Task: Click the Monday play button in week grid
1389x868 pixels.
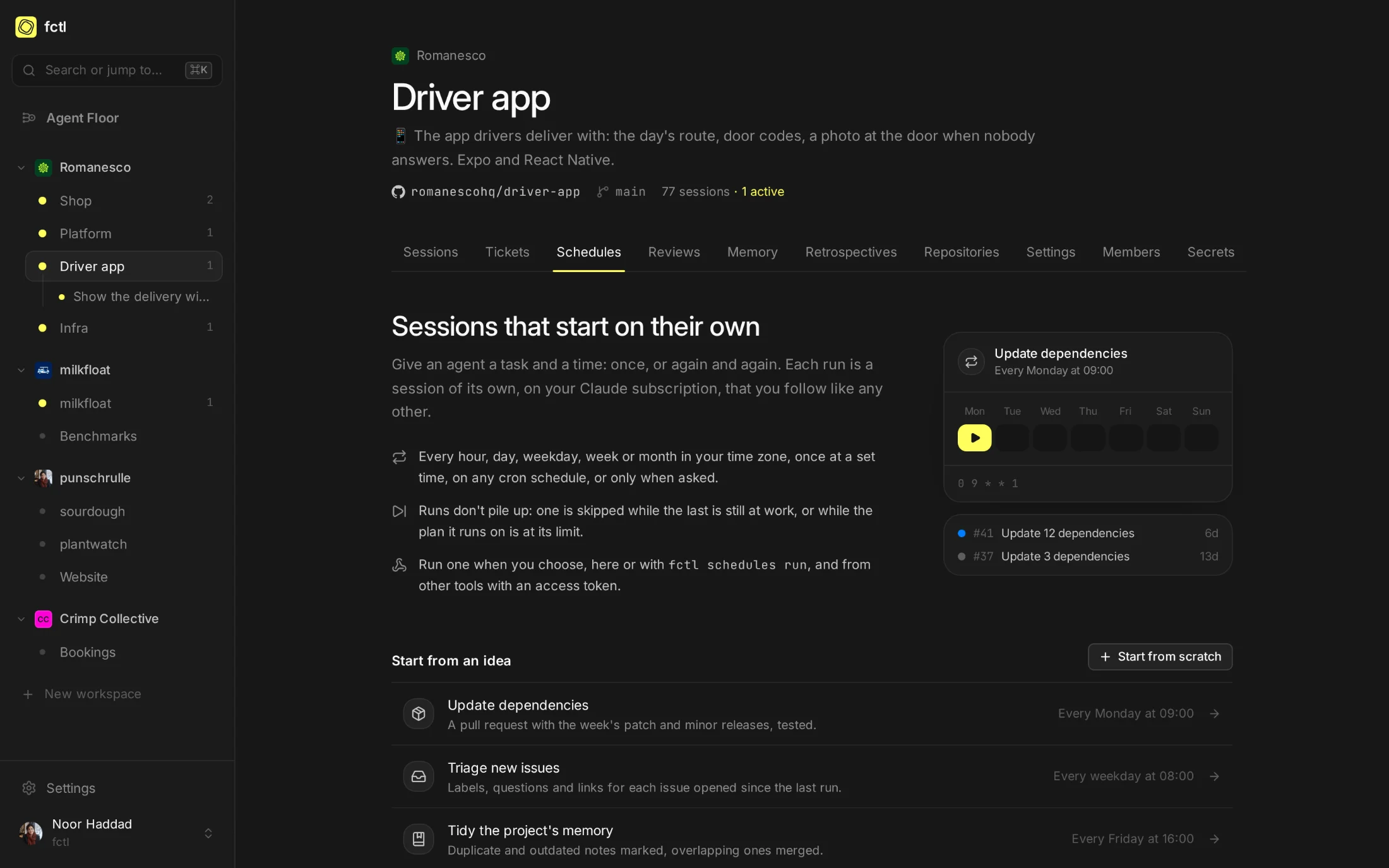Action: (x=974, y=437)
